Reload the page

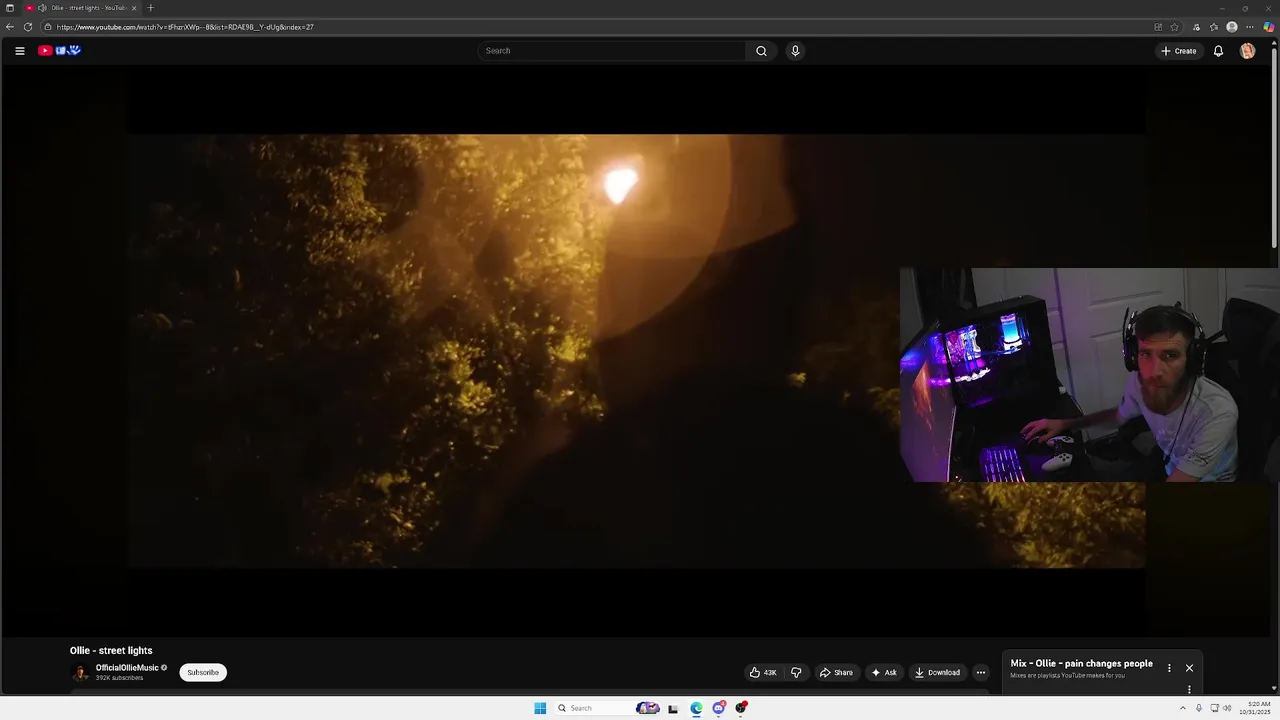[28, 27]
